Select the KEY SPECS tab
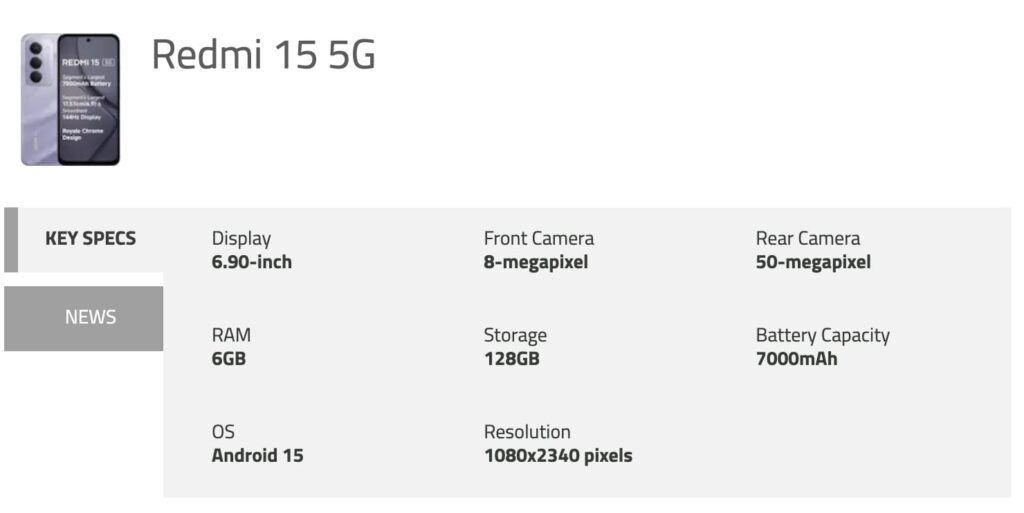 click(x=90, y=239)
